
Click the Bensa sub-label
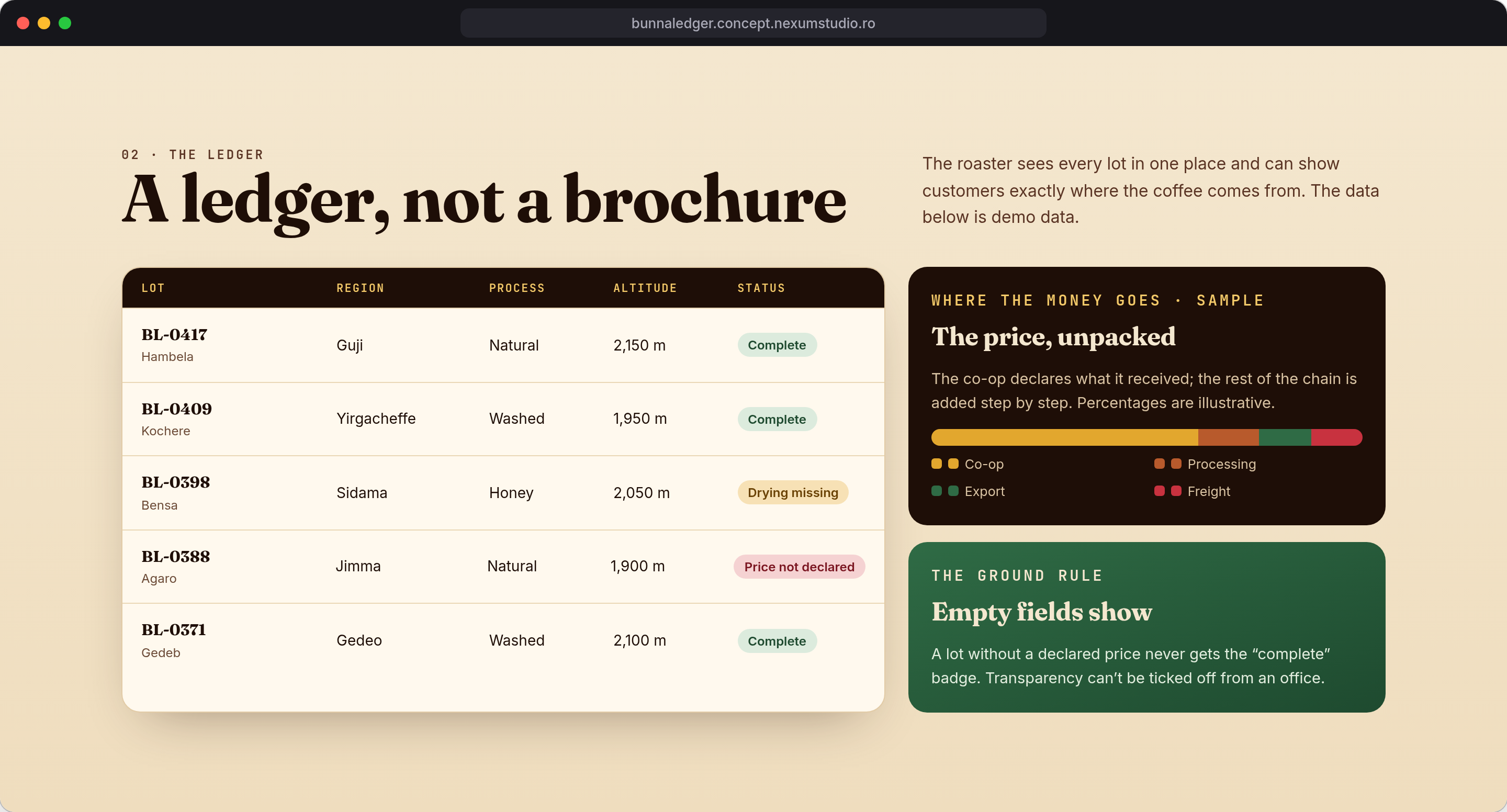pos(159,505)
